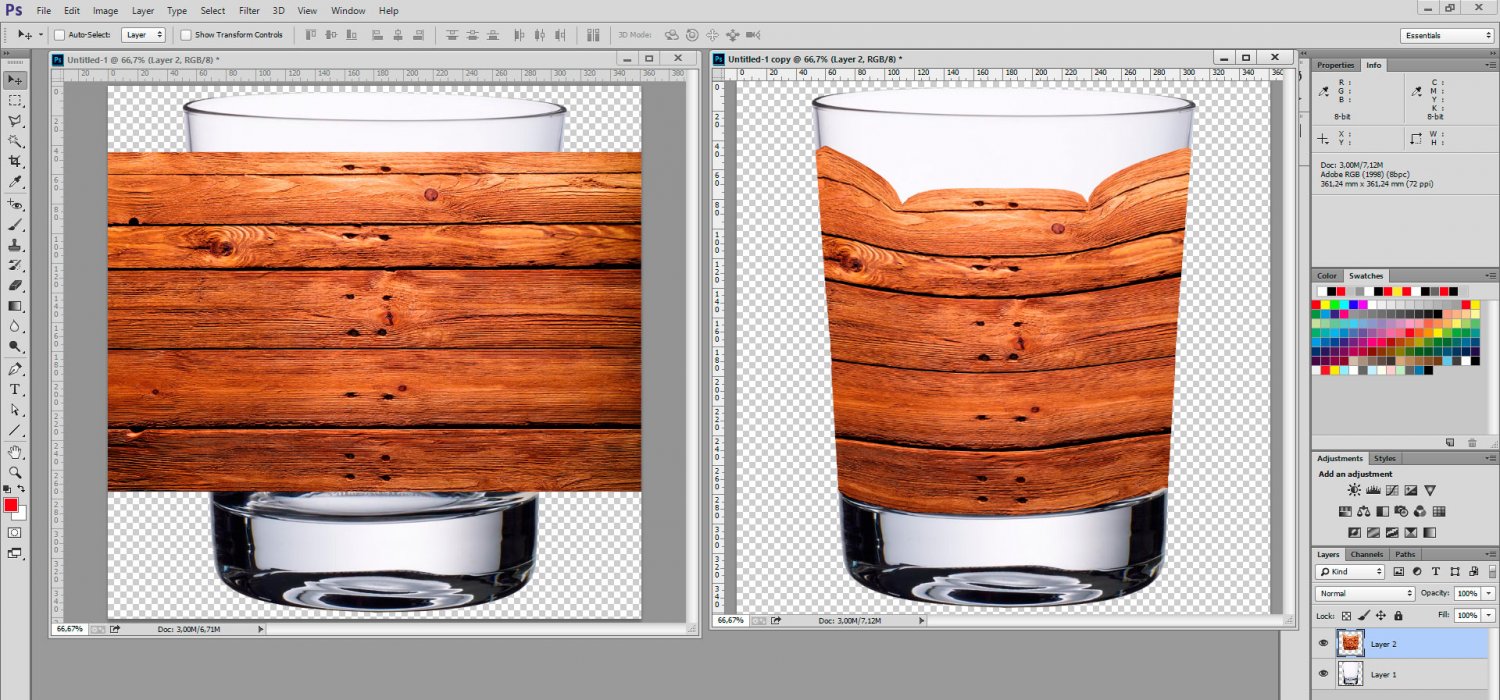Select the Rectangular Marquee tool
Screen dimensions: 1500x700
point(15,101)
